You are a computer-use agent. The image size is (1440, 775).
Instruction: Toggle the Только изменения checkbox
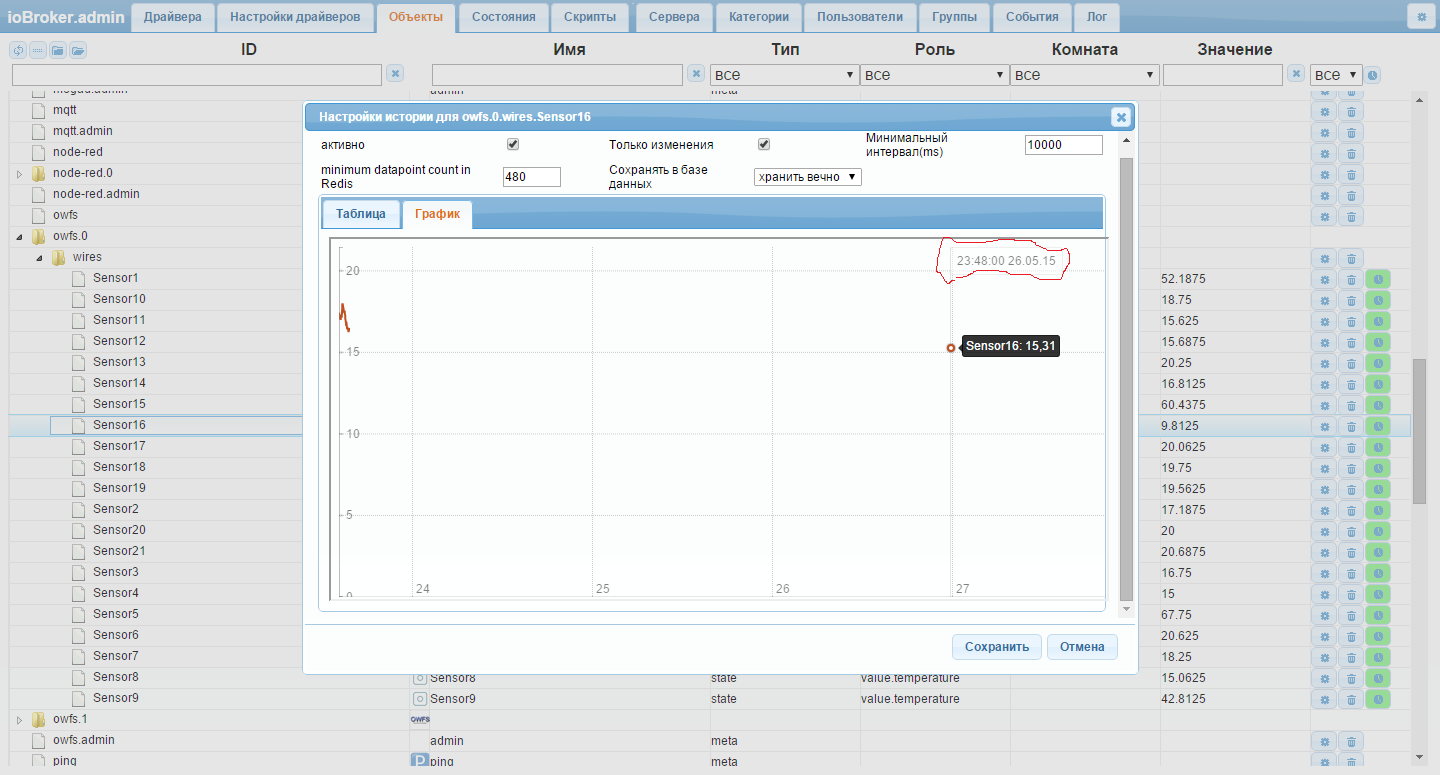pyautogui.click(x=764, y=145)
